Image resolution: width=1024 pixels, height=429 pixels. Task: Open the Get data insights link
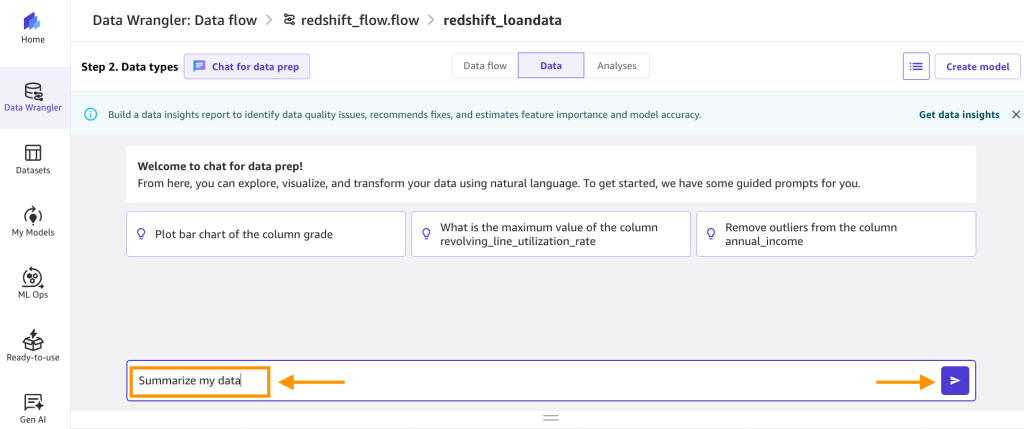tap(959, 114)
